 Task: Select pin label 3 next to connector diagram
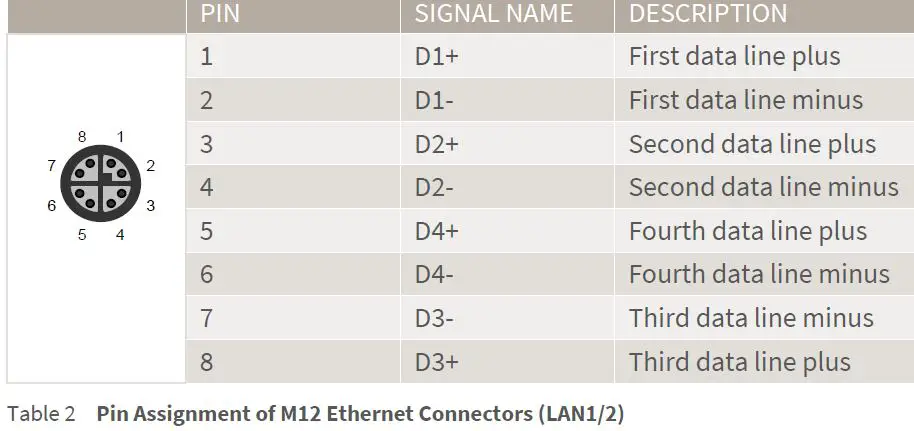coord(150,206)
